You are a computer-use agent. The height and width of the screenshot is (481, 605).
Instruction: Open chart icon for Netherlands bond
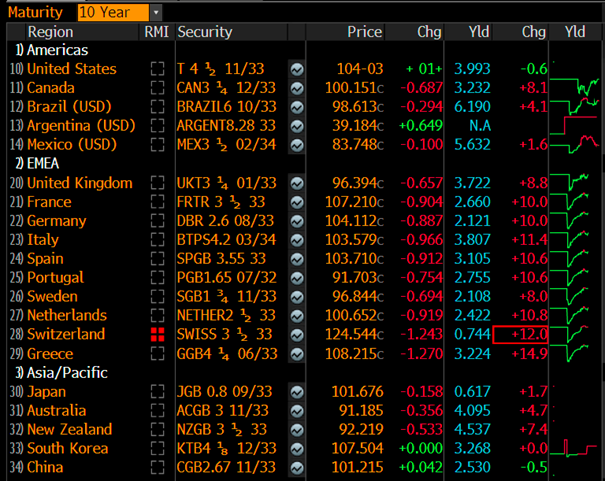click(x=297, y=316)
